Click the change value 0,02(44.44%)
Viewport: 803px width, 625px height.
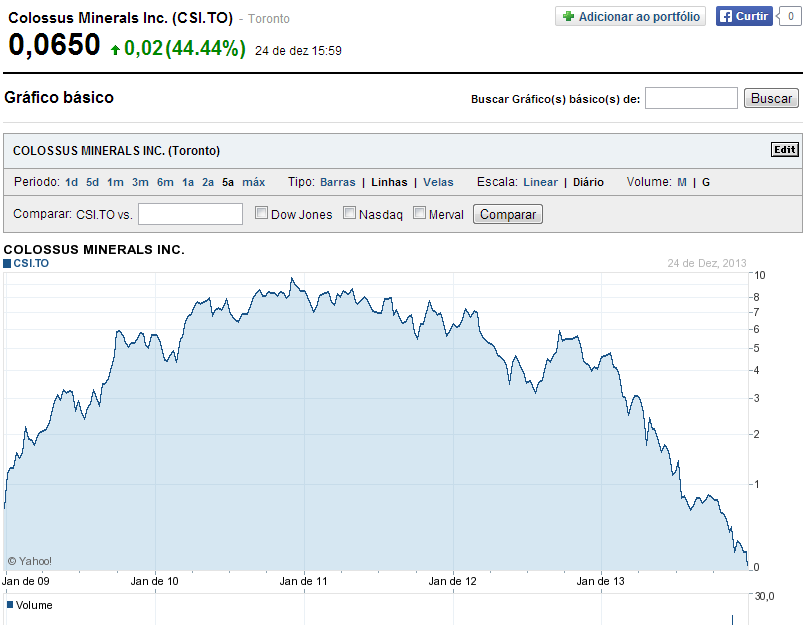click(185, 48)
